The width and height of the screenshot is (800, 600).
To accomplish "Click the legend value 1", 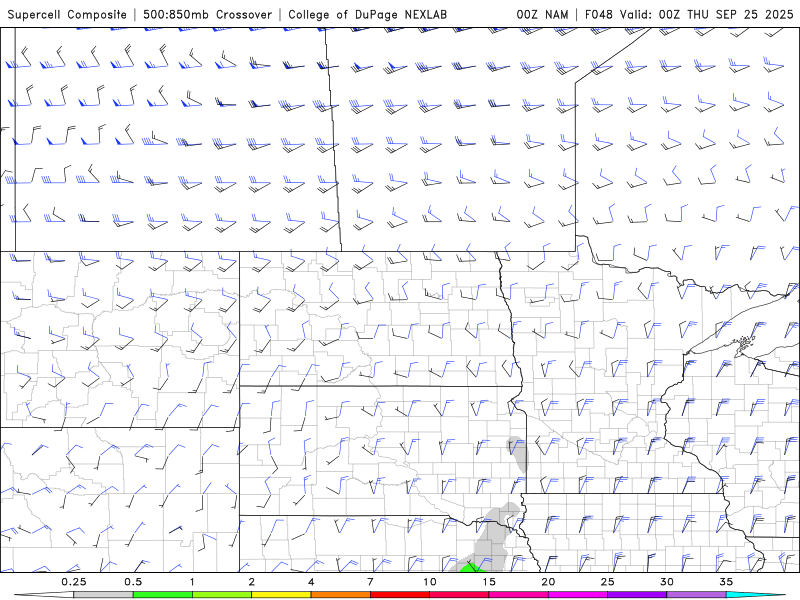I will [192, 582].
